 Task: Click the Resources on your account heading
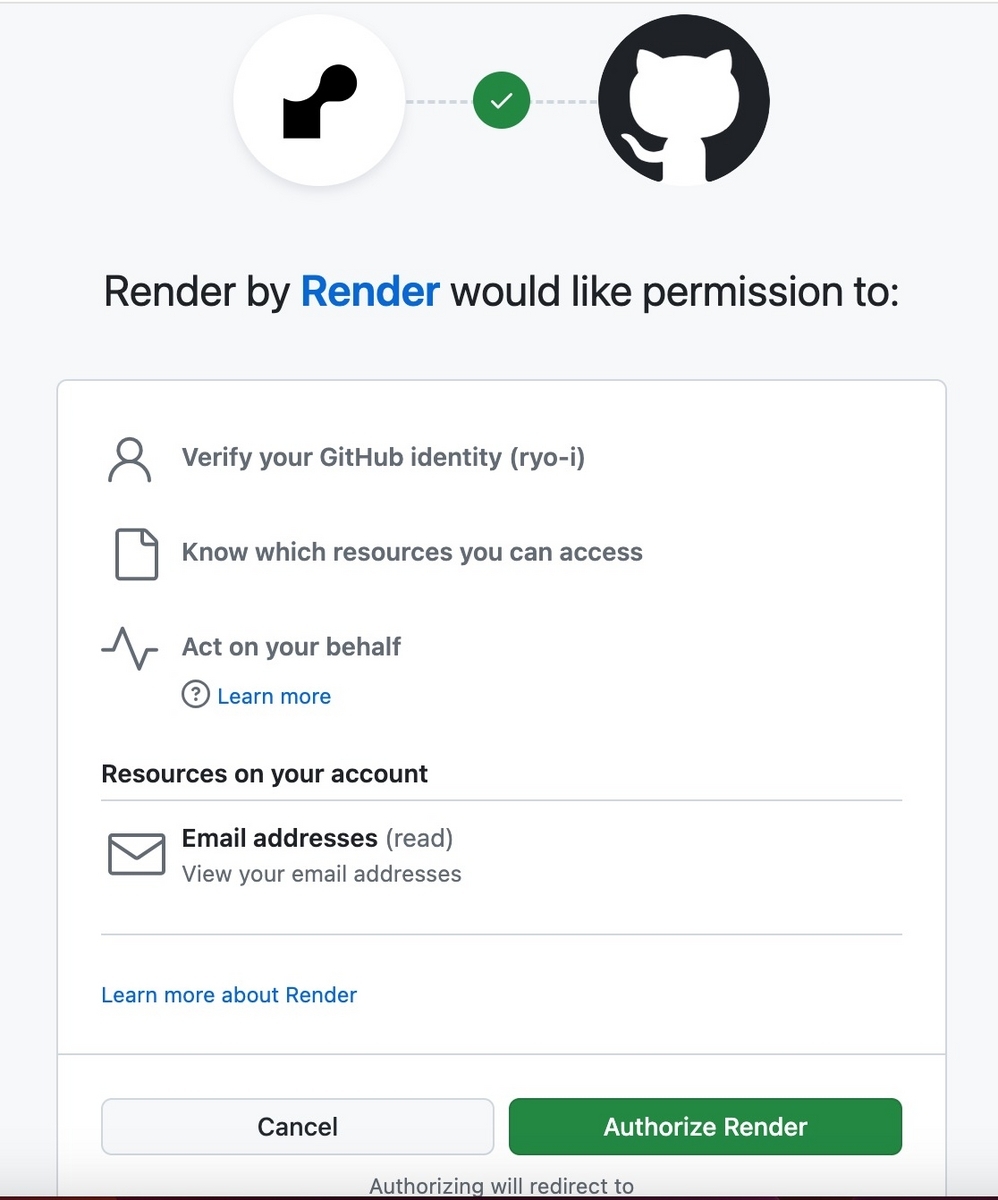click(265, 774)
